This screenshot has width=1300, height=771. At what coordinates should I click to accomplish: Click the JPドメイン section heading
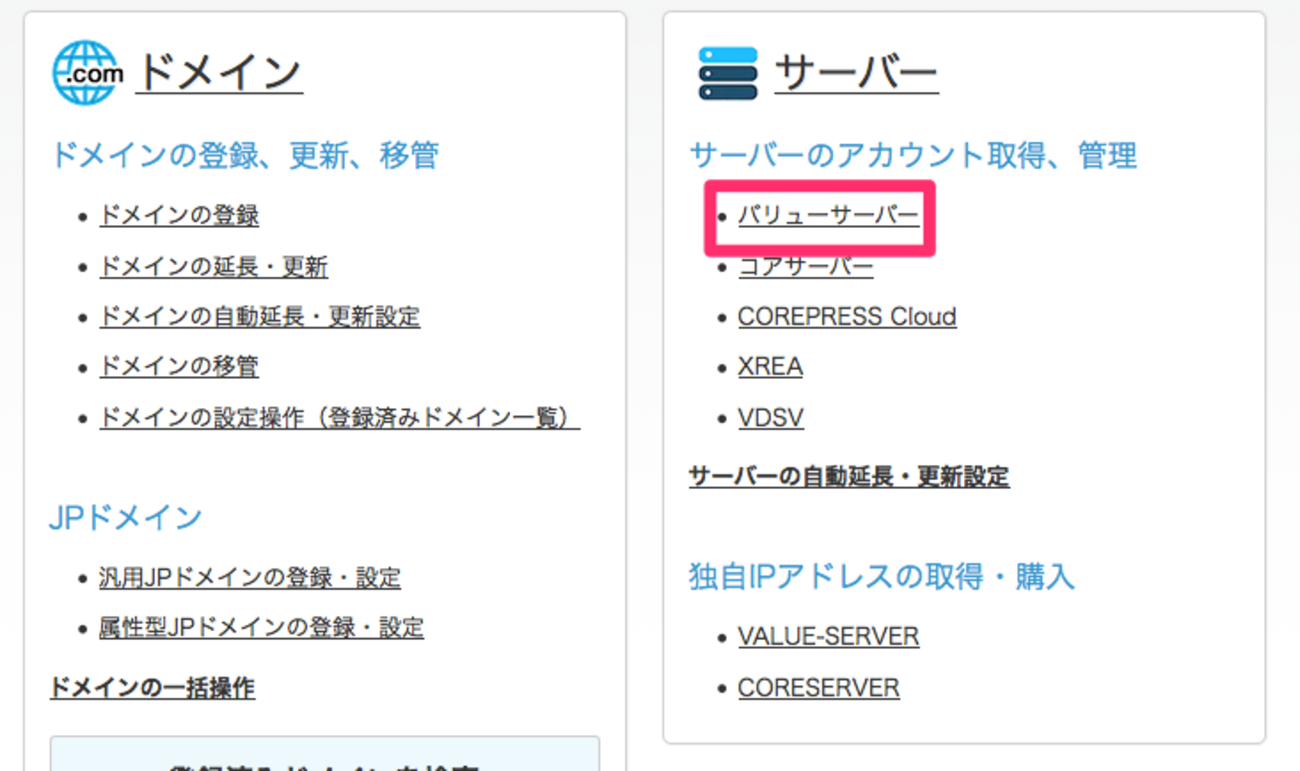pos(126,517)
